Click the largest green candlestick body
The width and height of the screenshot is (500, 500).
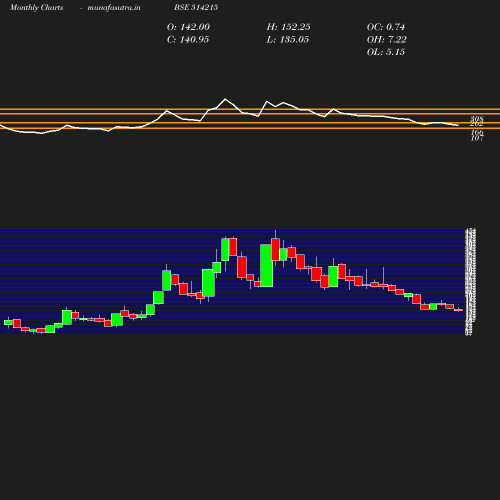[266, 266]
